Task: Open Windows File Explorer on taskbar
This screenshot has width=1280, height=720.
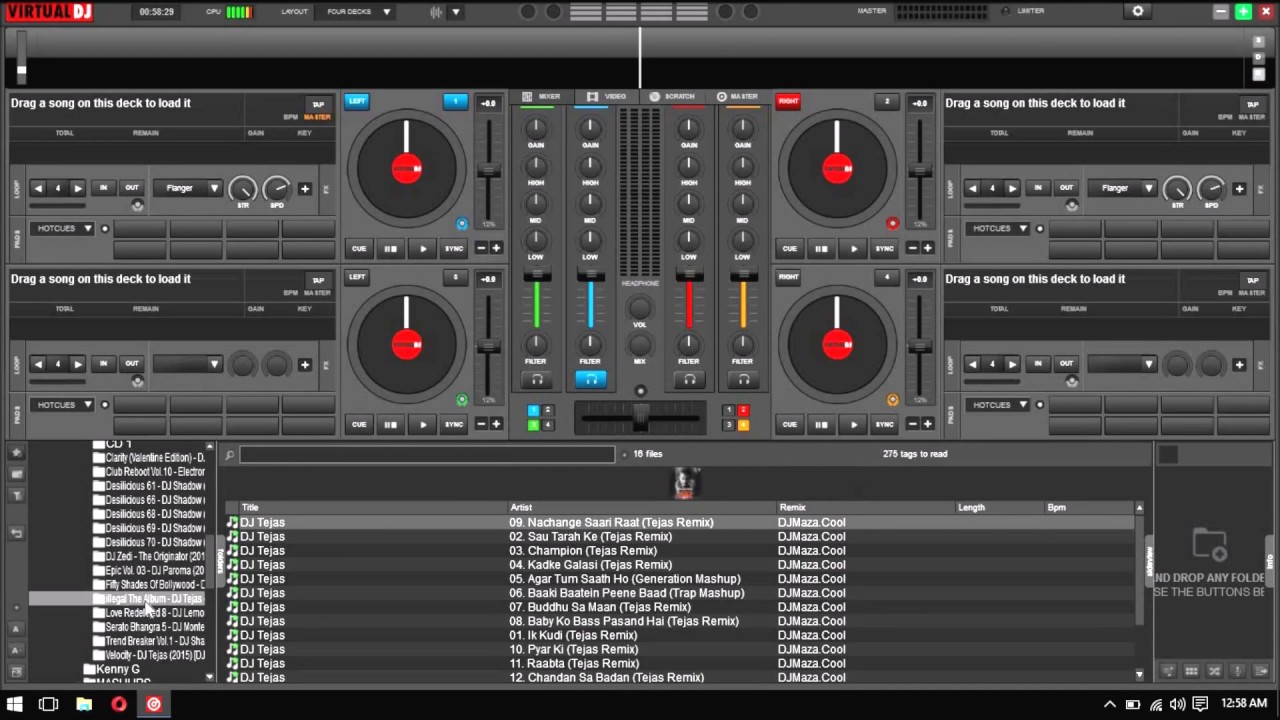Action: pyautogui.click(x=84, y=704)
